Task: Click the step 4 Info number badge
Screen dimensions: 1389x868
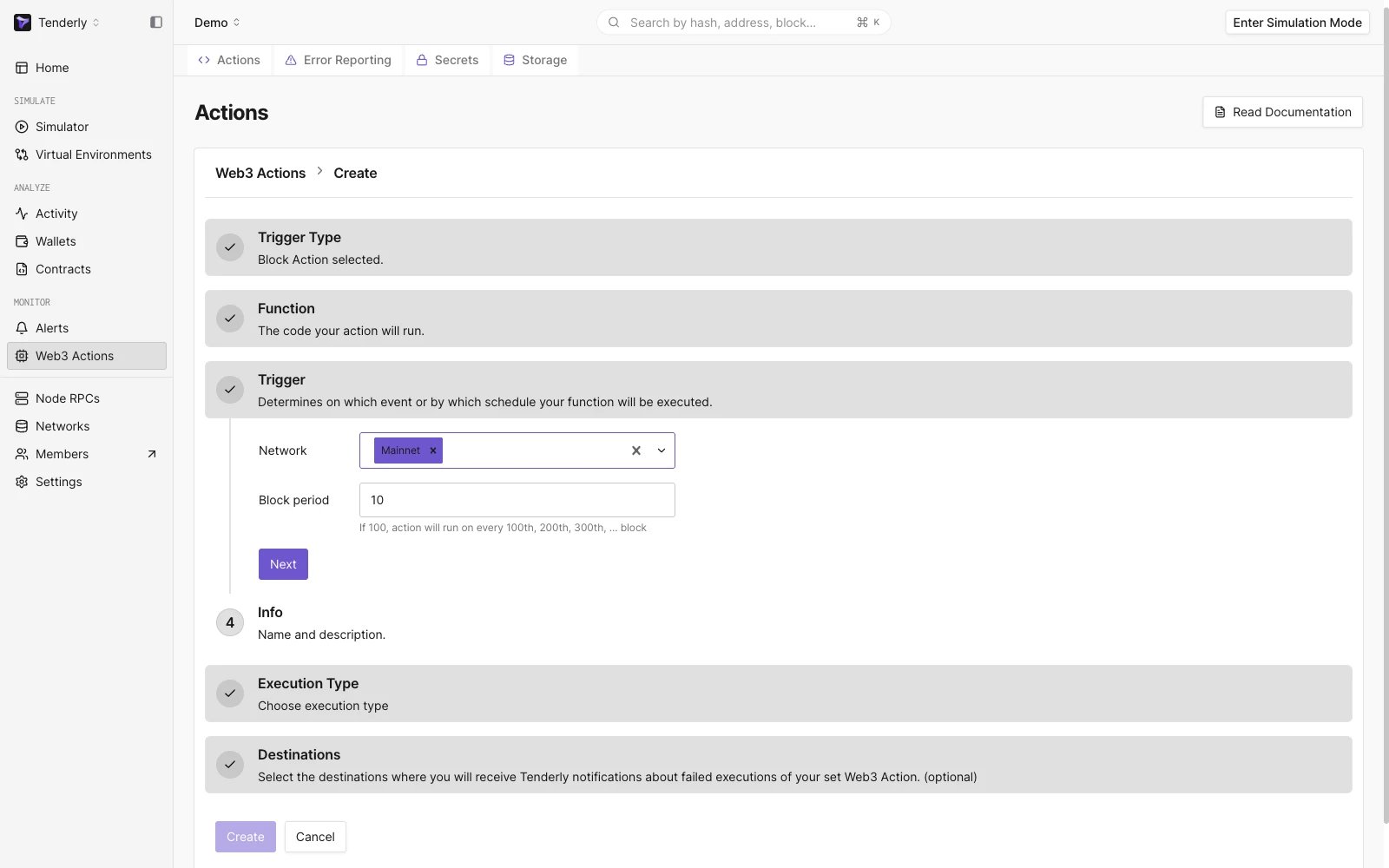Action: click(x=230, y=622)
